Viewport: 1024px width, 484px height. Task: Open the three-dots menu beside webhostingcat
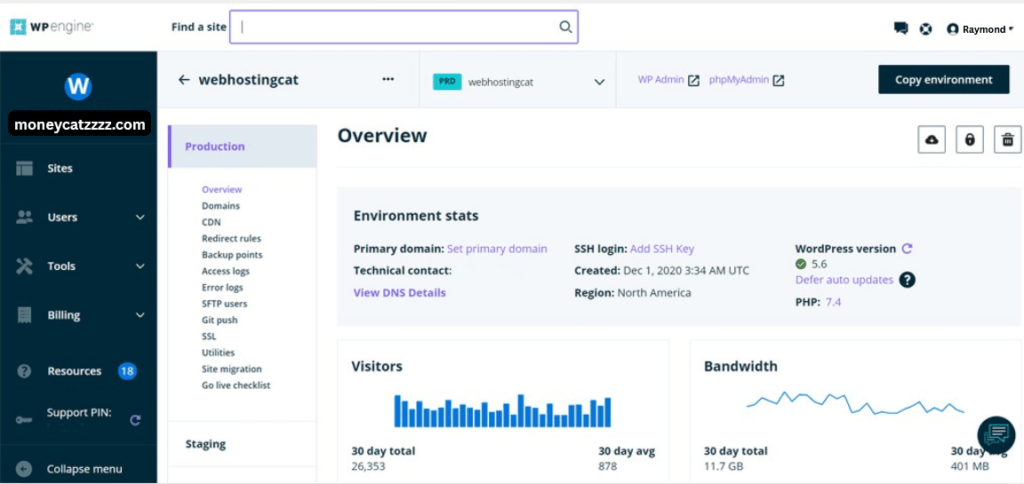click(x=388, y=79)
